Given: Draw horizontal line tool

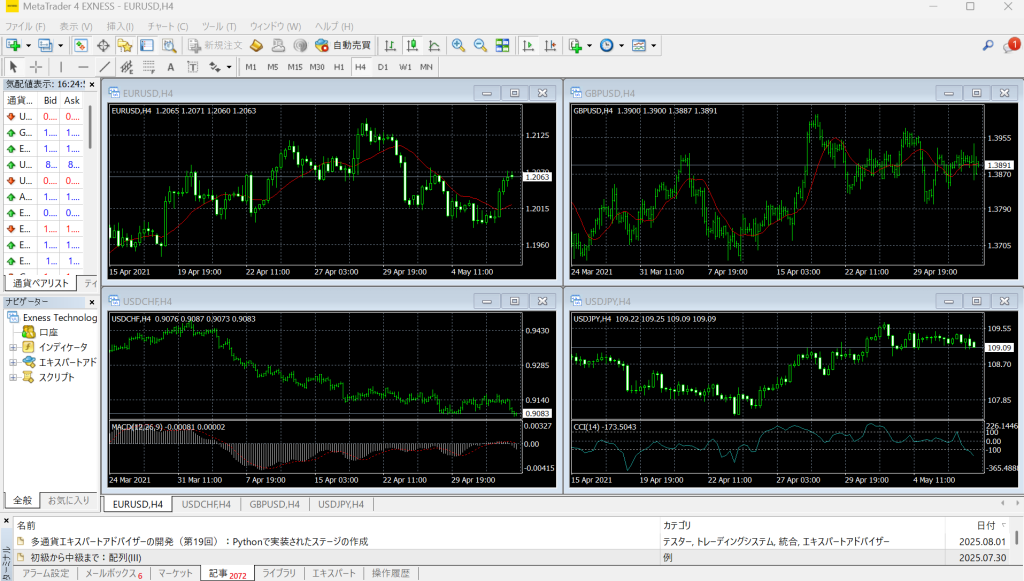Looking at the screenshot, I should coord(83,67).
